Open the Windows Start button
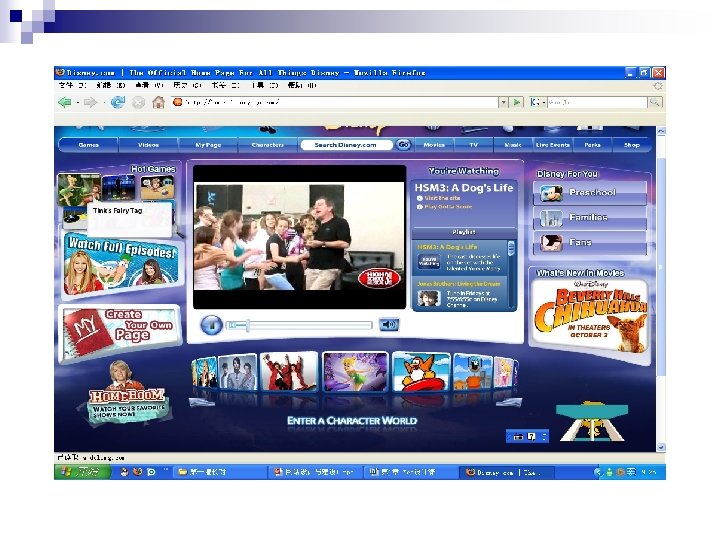This screenshot has height=540, width=720. tap(82, 472)
